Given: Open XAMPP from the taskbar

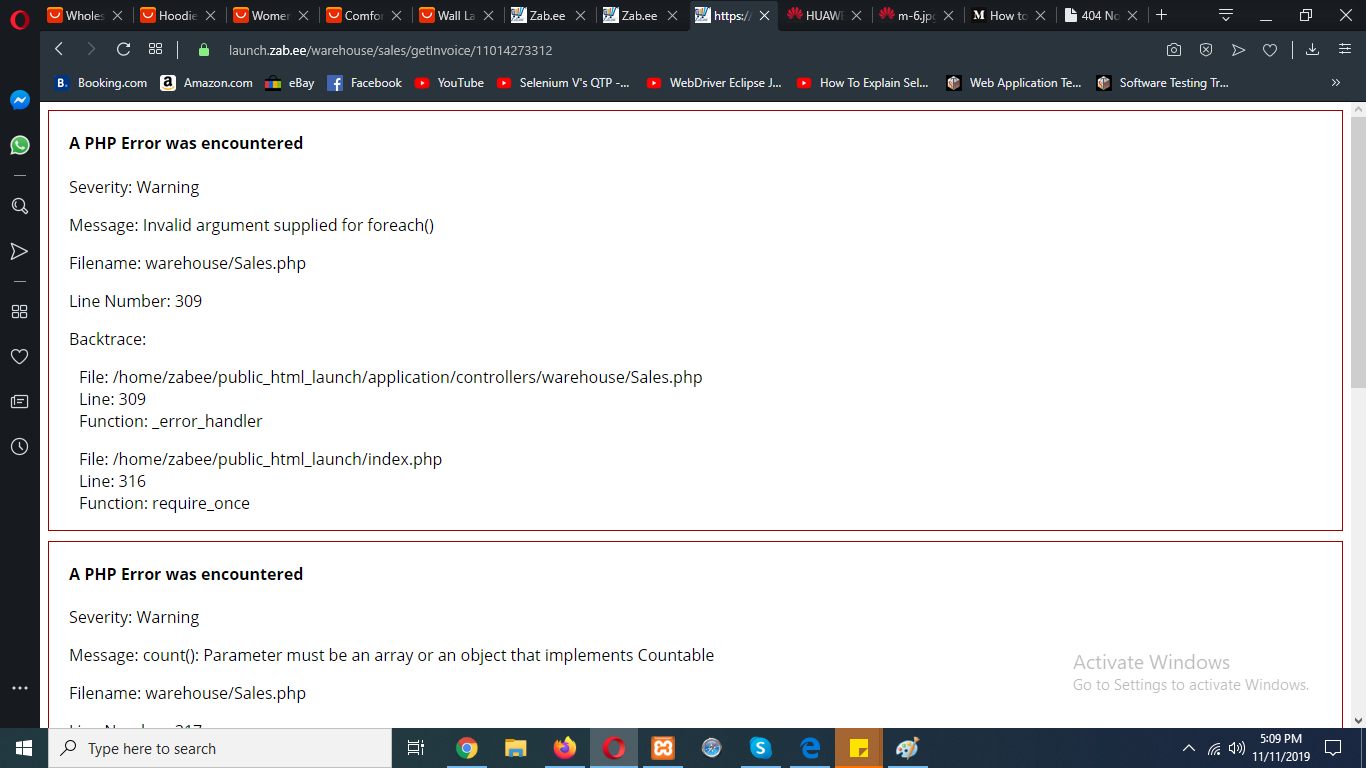Looking at the screenshot, I should click(663, 748).
